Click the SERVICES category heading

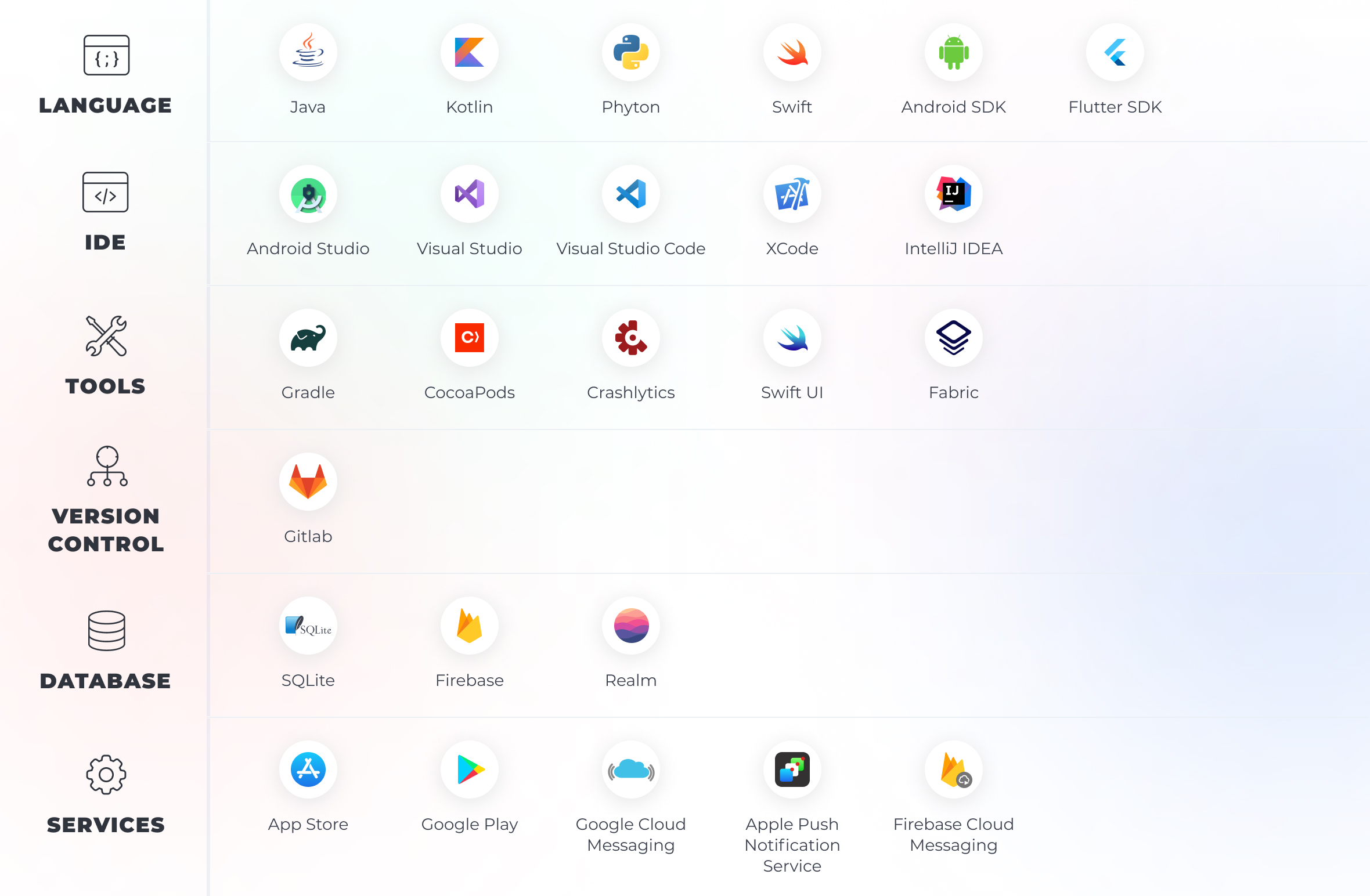point(106,825)
